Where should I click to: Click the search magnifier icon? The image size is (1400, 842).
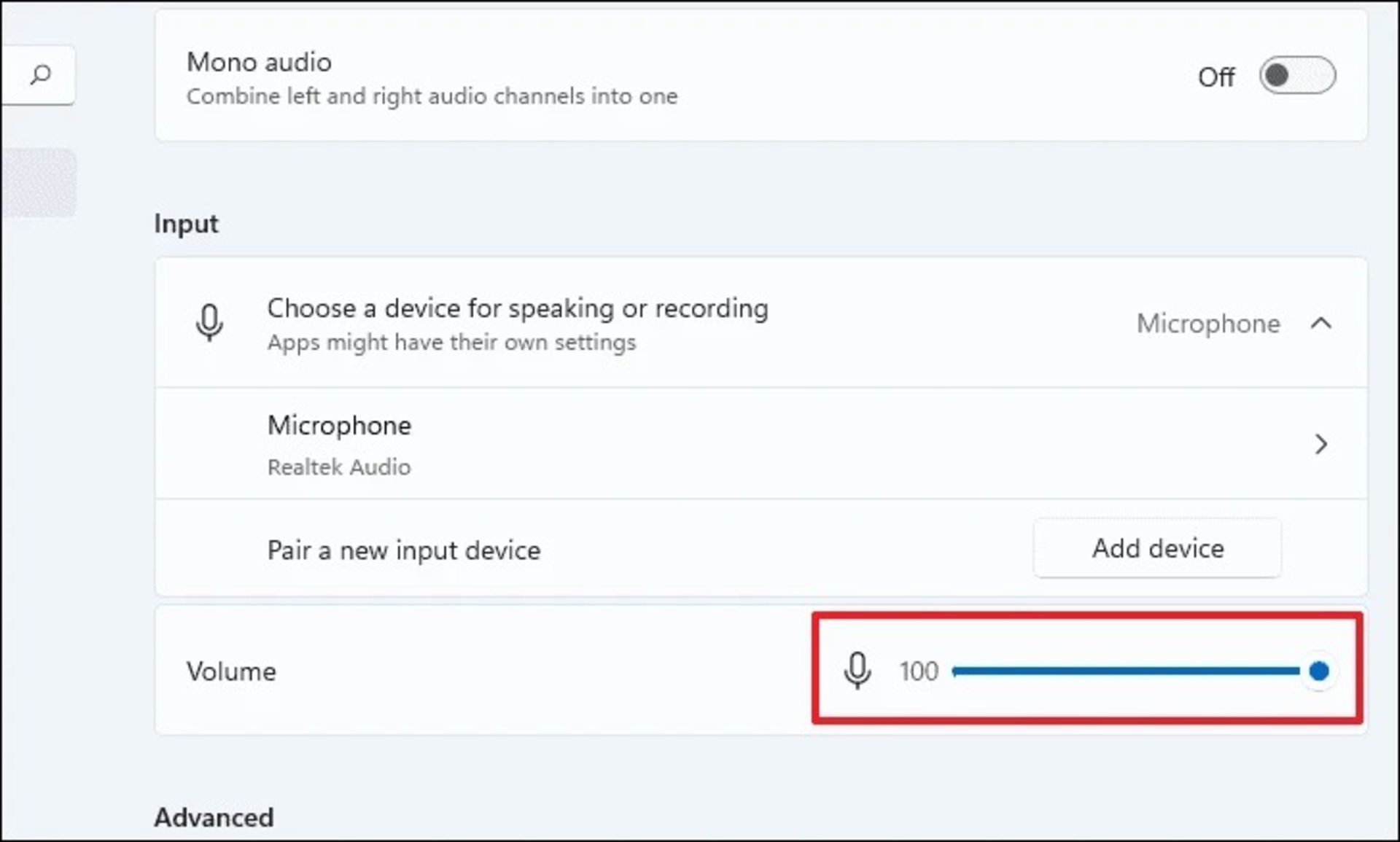[x=41, y=74]
